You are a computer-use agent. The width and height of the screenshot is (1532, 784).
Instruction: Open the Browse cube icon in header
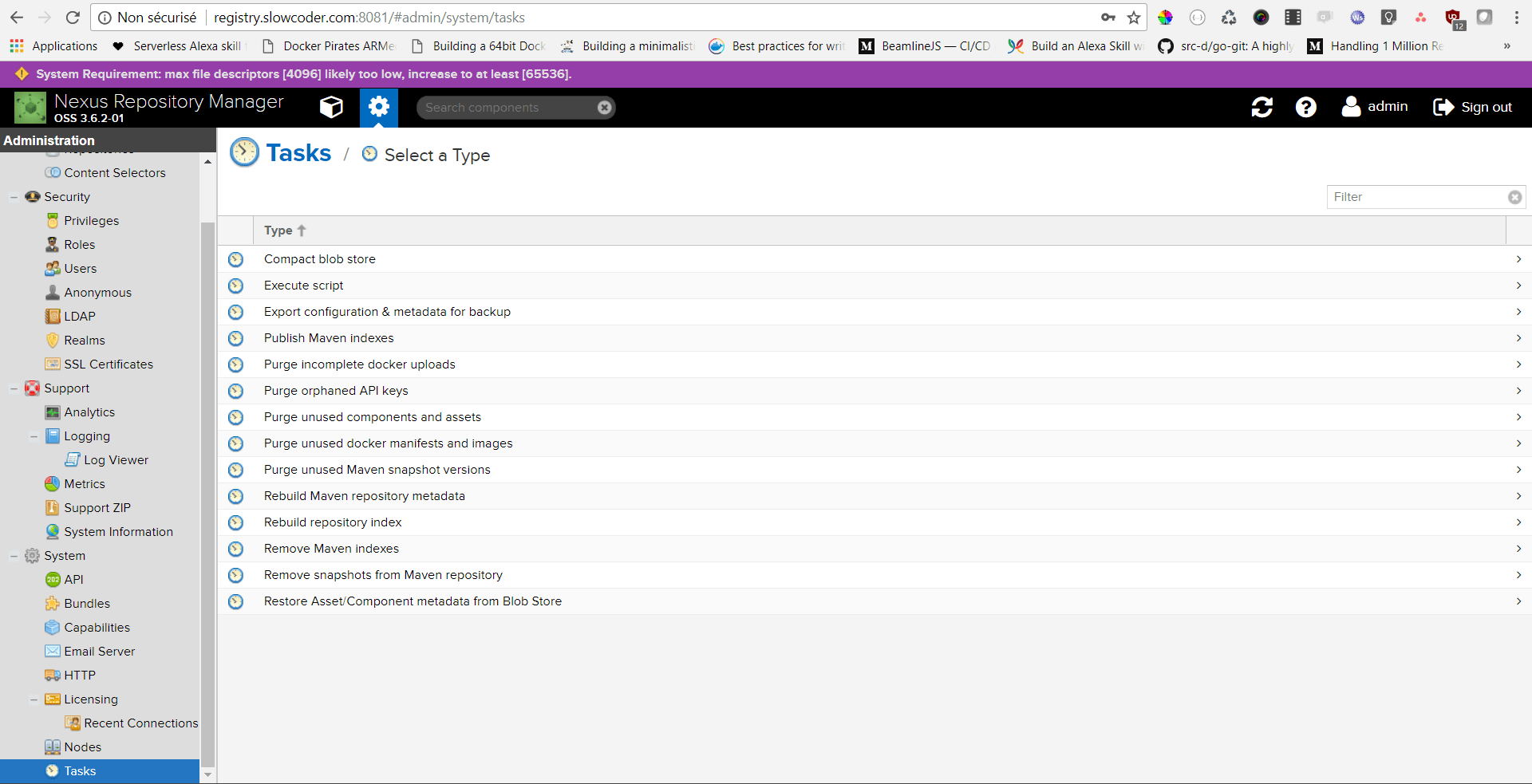(331, 107)
